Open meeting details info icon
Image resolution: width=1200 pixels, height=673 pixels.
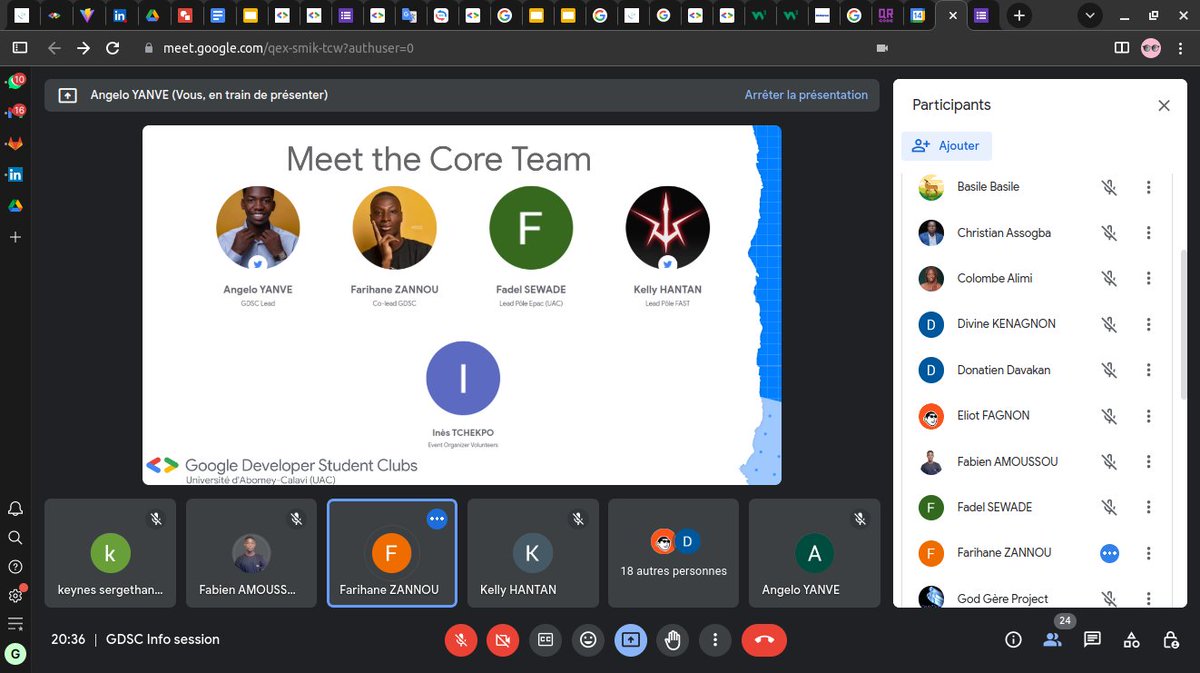[x=1013, y=639]
